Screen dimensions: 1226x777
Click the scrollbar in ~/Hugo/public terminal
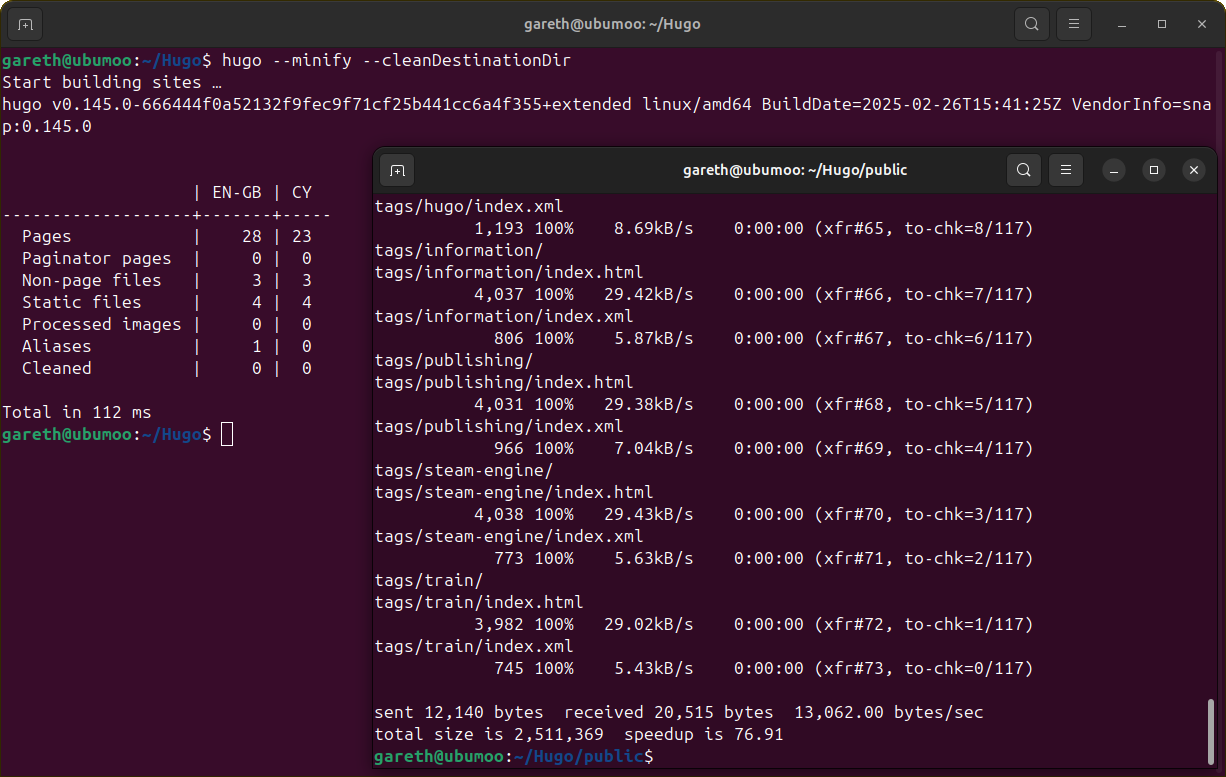coord(1213,731)
